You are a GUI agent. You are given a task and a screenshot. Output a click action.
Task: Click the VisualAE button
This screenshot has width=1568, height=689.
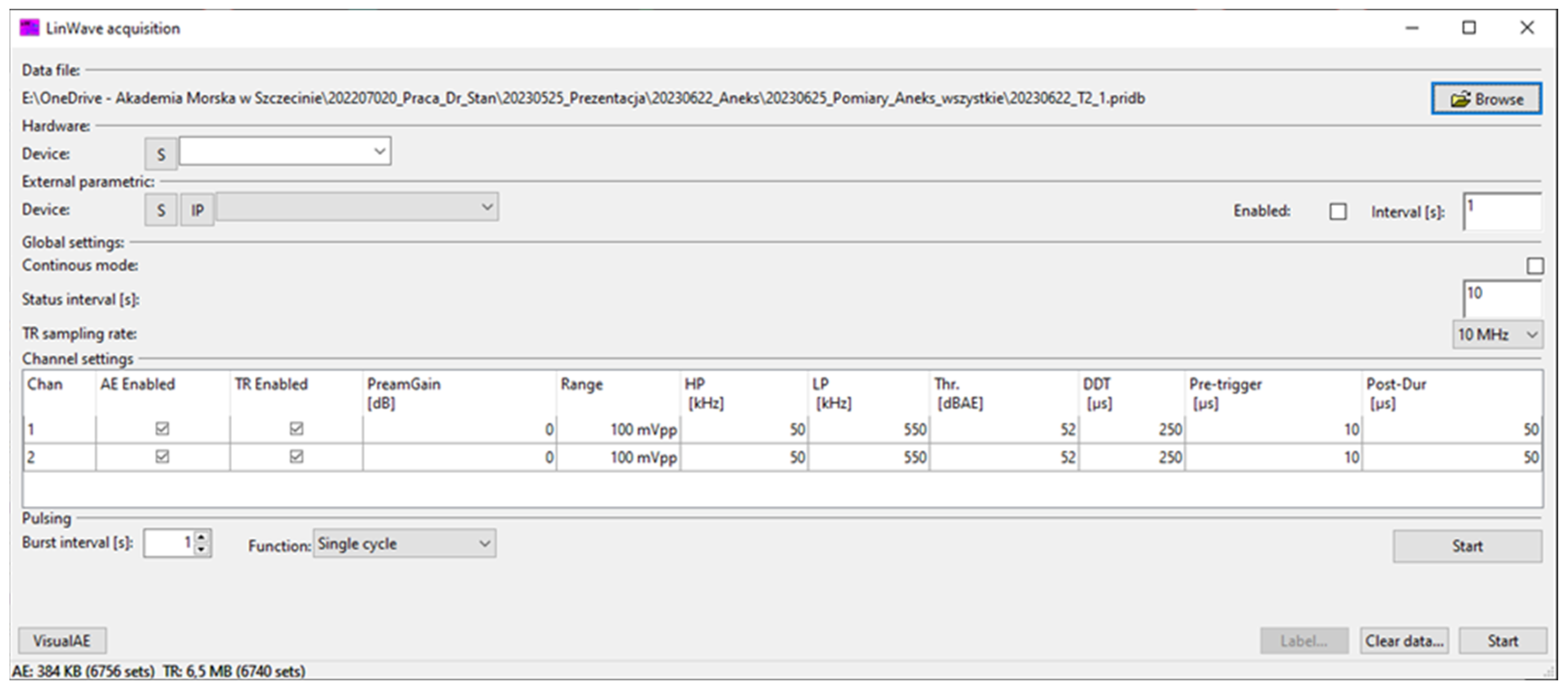pos(62,641)
